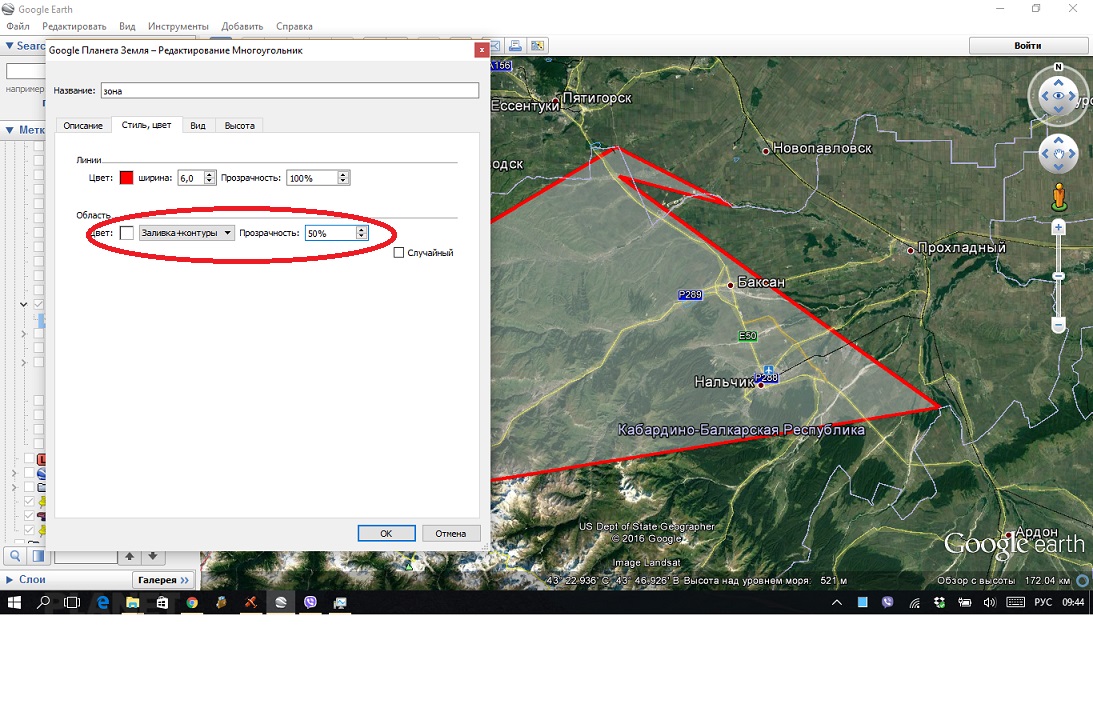
Task: Click the zoom in plus button
Action: (x=1059, y=228)
